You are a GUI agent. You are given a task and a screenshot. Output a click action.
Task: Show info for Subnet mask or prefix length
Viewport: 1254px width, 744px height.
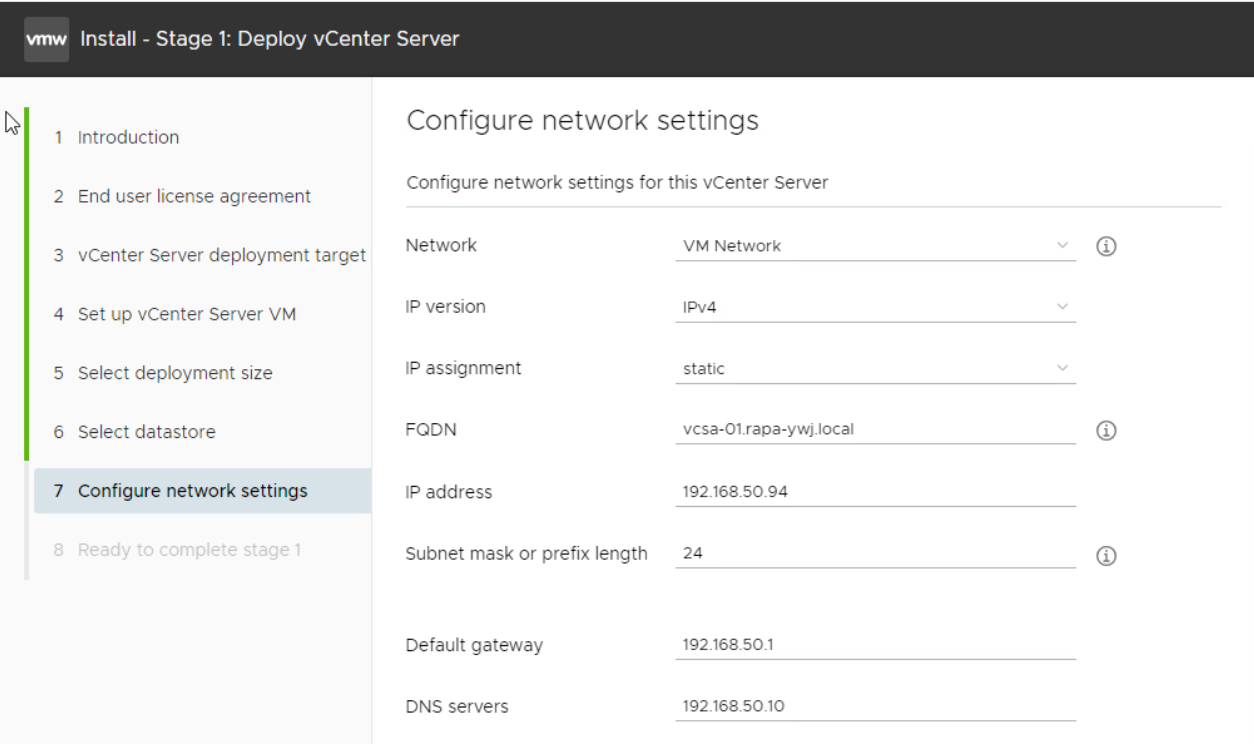click(1106, 556)
